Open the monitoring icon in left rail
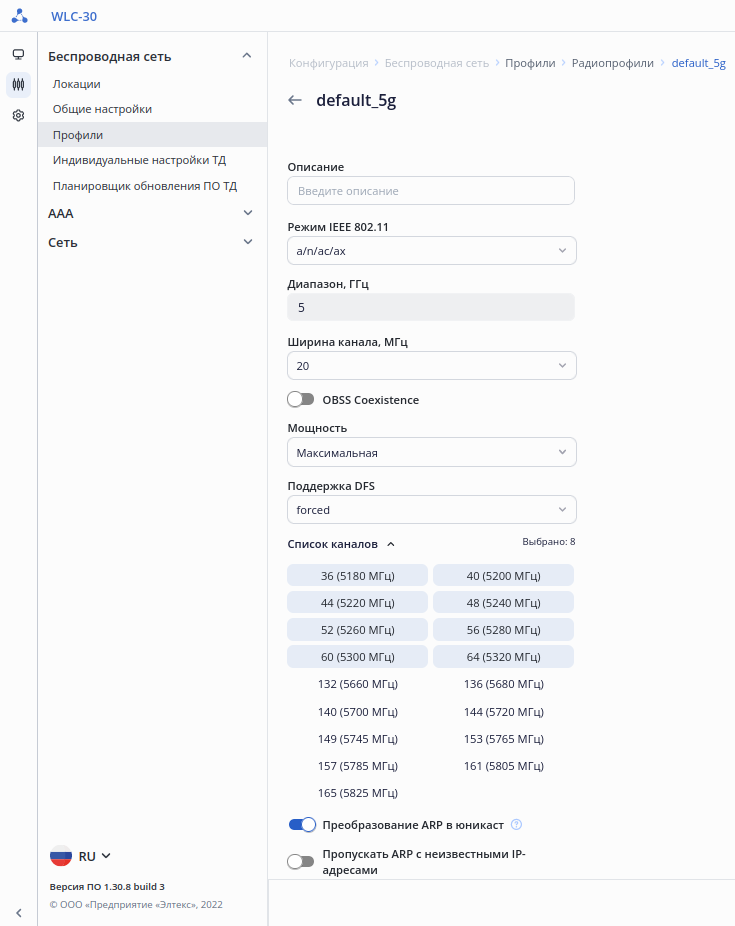Screen dimensions: 735x926 18,54
